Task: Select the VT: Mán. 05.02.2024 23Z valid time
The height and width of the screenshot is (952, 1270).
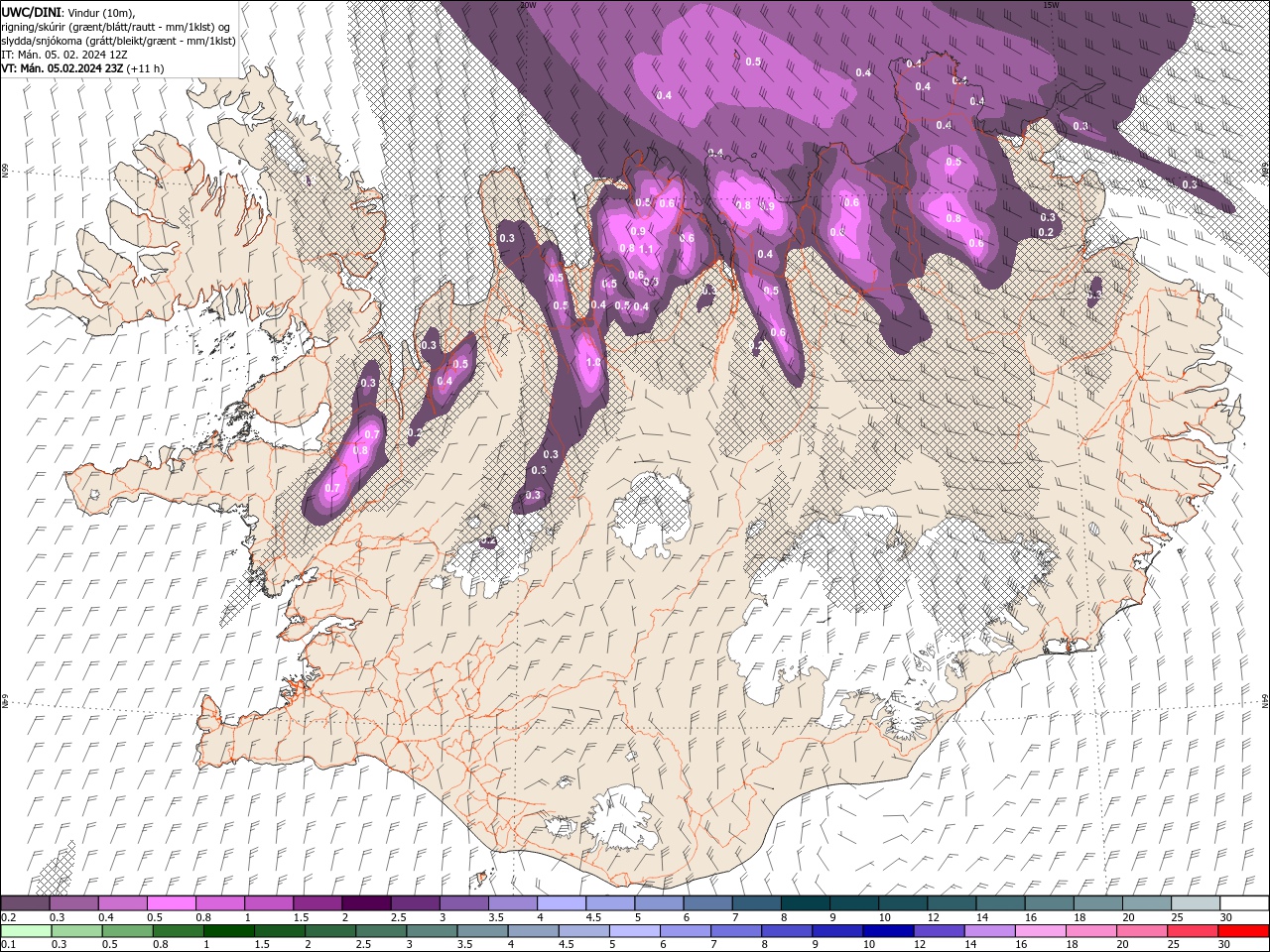Action: point(63,68)
